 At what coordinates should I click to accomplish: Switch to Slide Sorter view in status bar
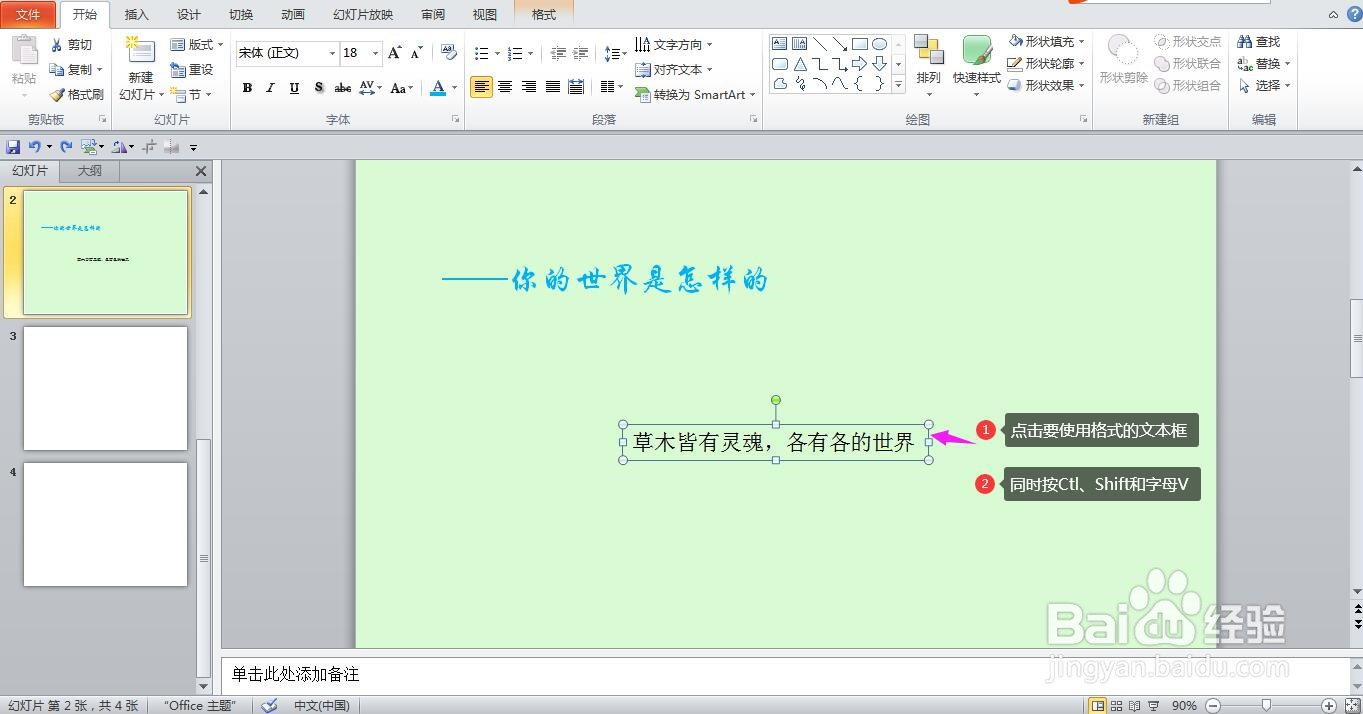tap(1116, 705)
